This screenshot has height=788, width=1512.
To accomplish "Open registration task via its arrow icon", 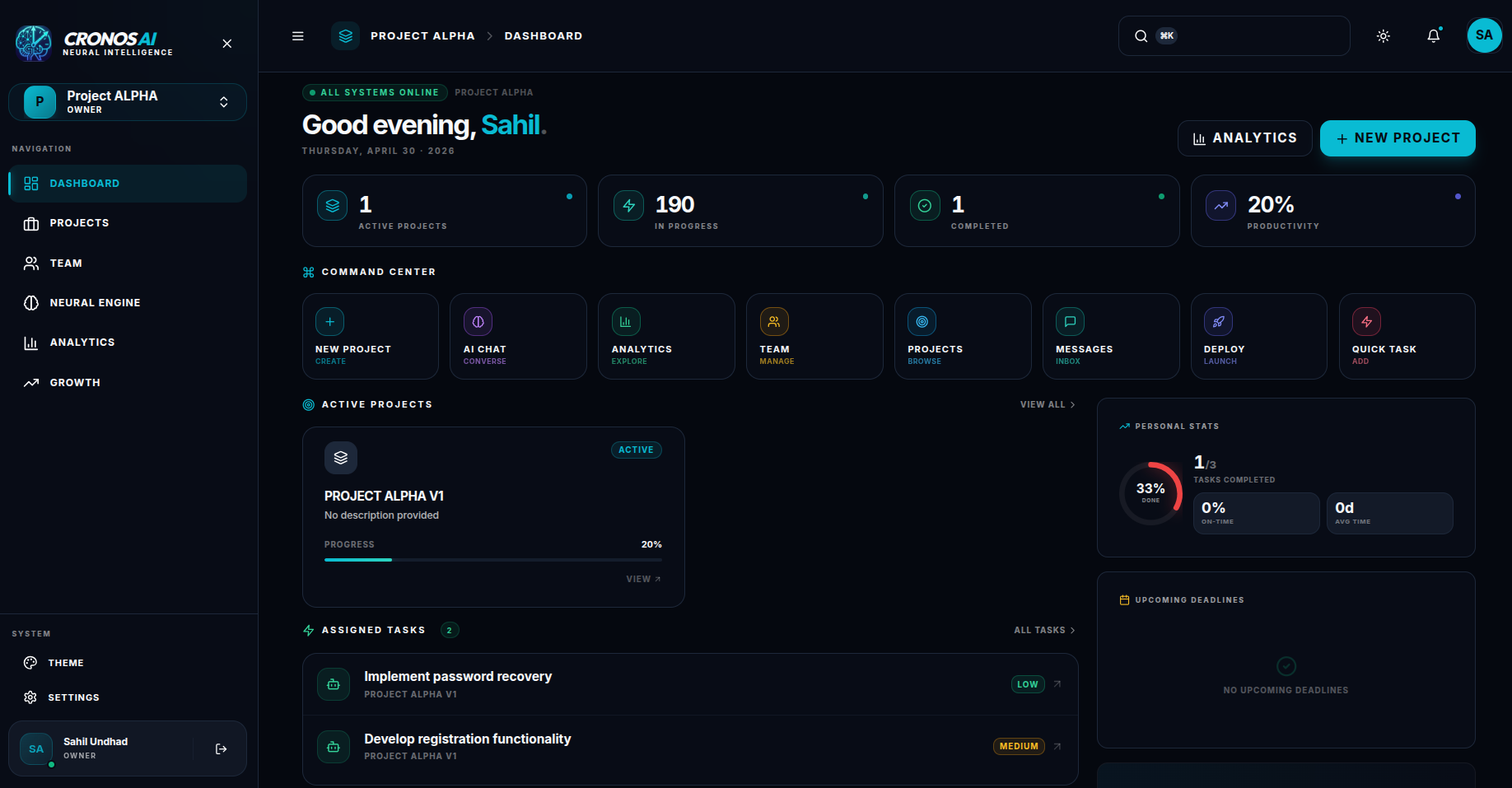I will pos(1057,747).
